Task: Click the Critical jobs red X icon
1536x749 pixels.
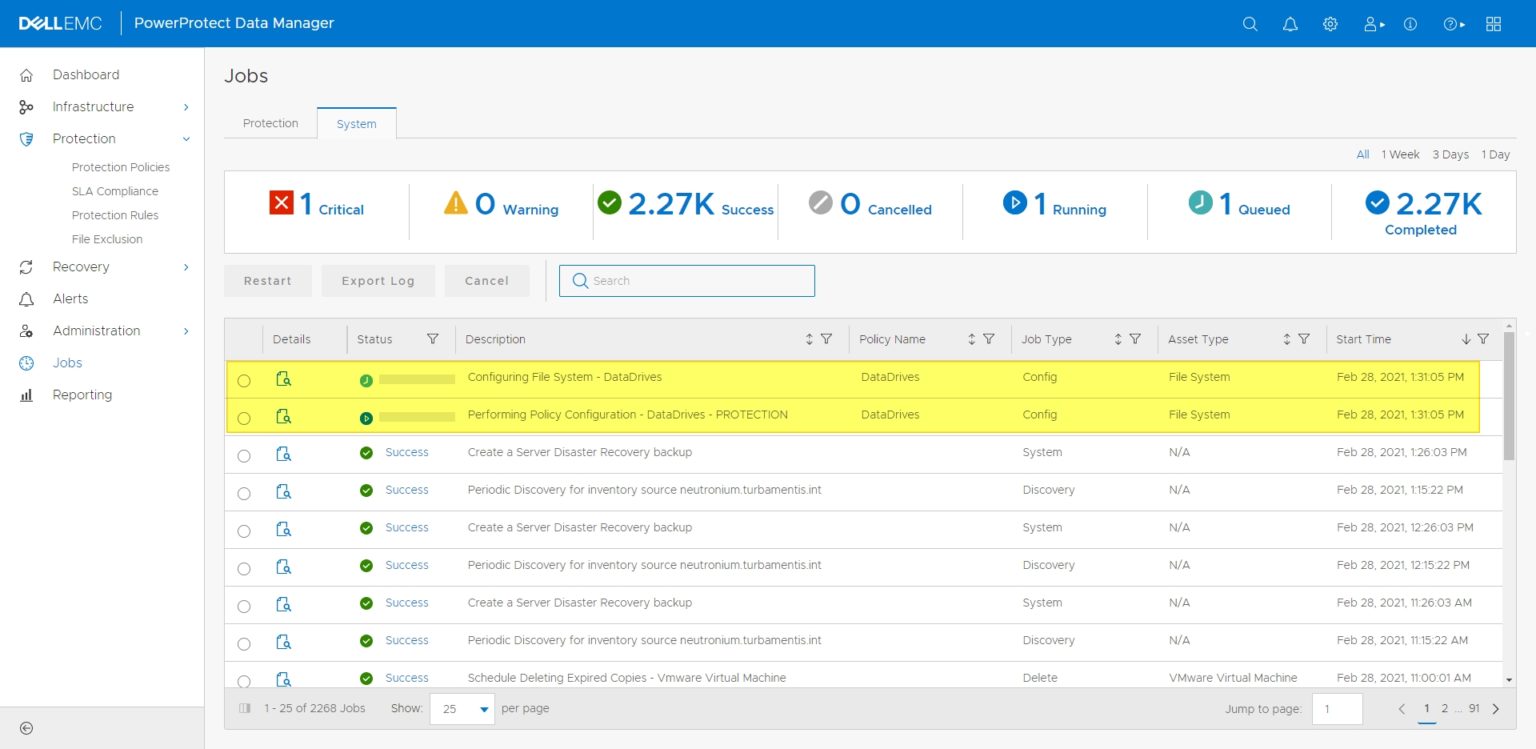Action: (281, 203)
